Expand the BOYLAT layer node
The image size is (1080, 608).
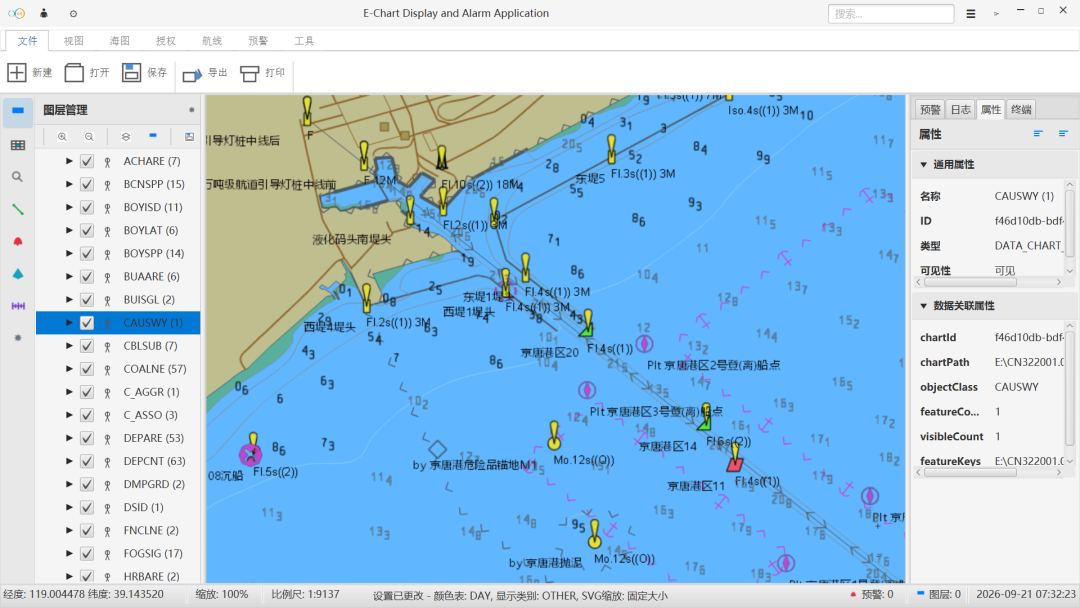pyautogui.click(x=69, y=230)
